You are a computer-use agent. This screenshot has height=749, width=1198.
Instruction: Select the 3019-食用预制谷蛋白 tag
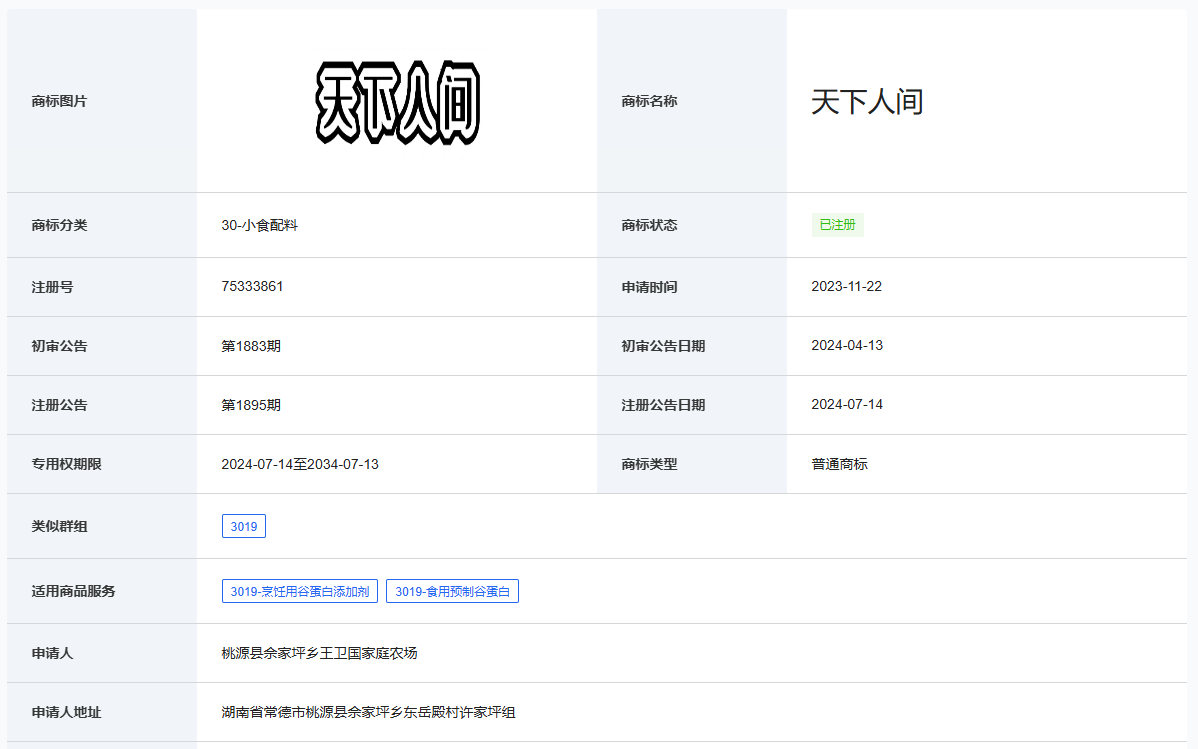click(452, 592)
